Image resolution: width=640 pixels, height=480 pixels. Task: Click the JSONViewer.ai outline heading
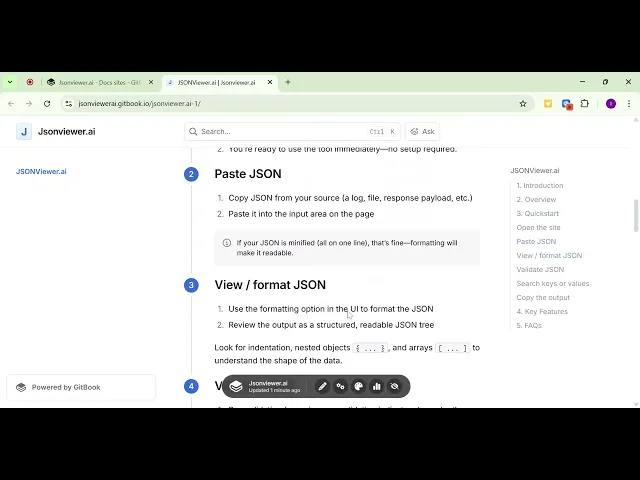[535, 171]
